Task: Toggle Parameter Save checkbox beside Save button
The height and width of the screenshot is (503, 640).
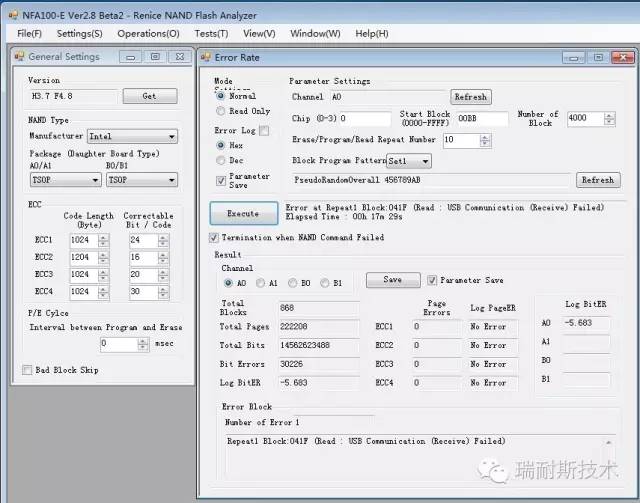Action: (x=432, y=280)
